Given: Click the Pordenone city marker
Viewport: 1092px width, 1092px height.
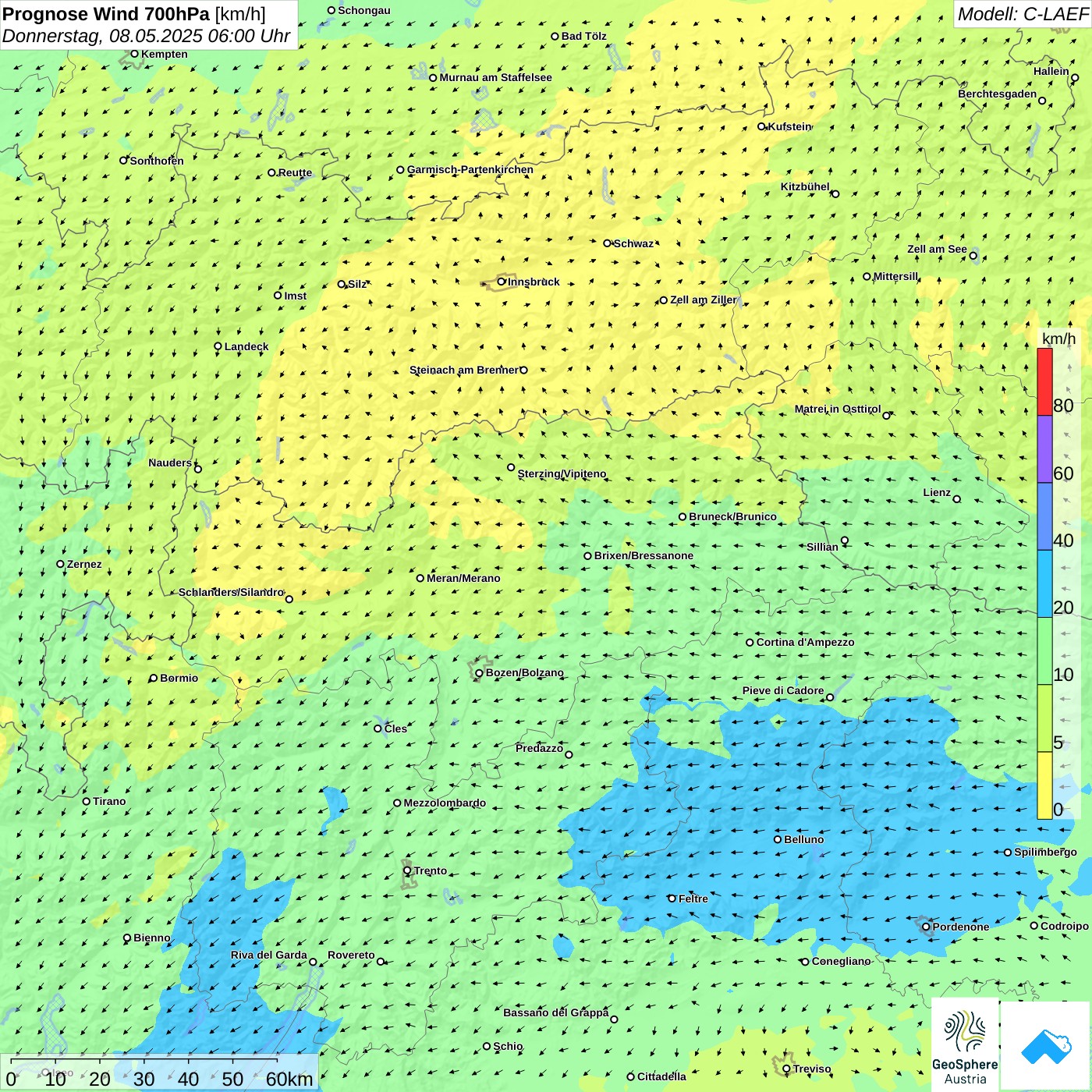Looking at the screenshot, I should click(x=926, y=927).
